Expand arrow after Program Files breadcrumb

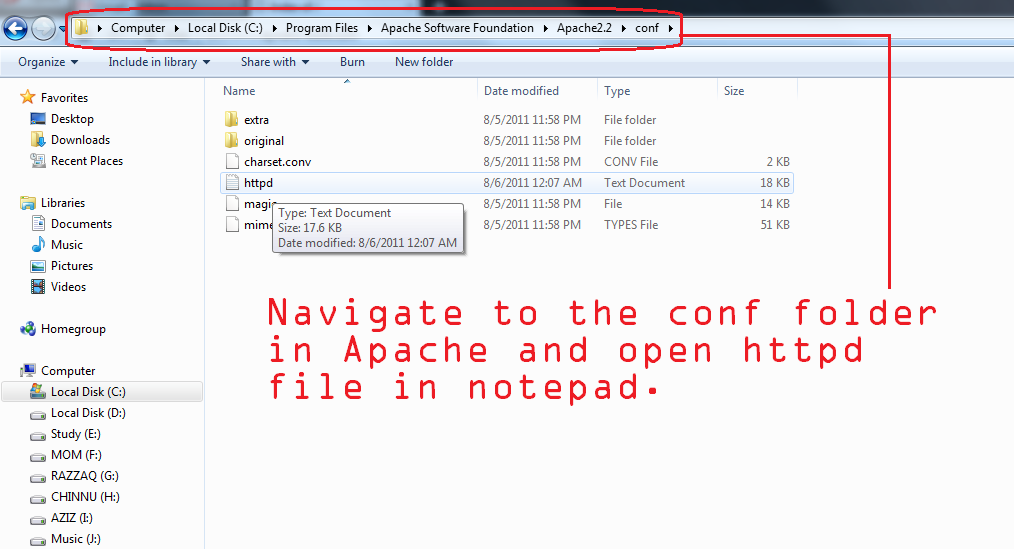[x=369, y=28]
